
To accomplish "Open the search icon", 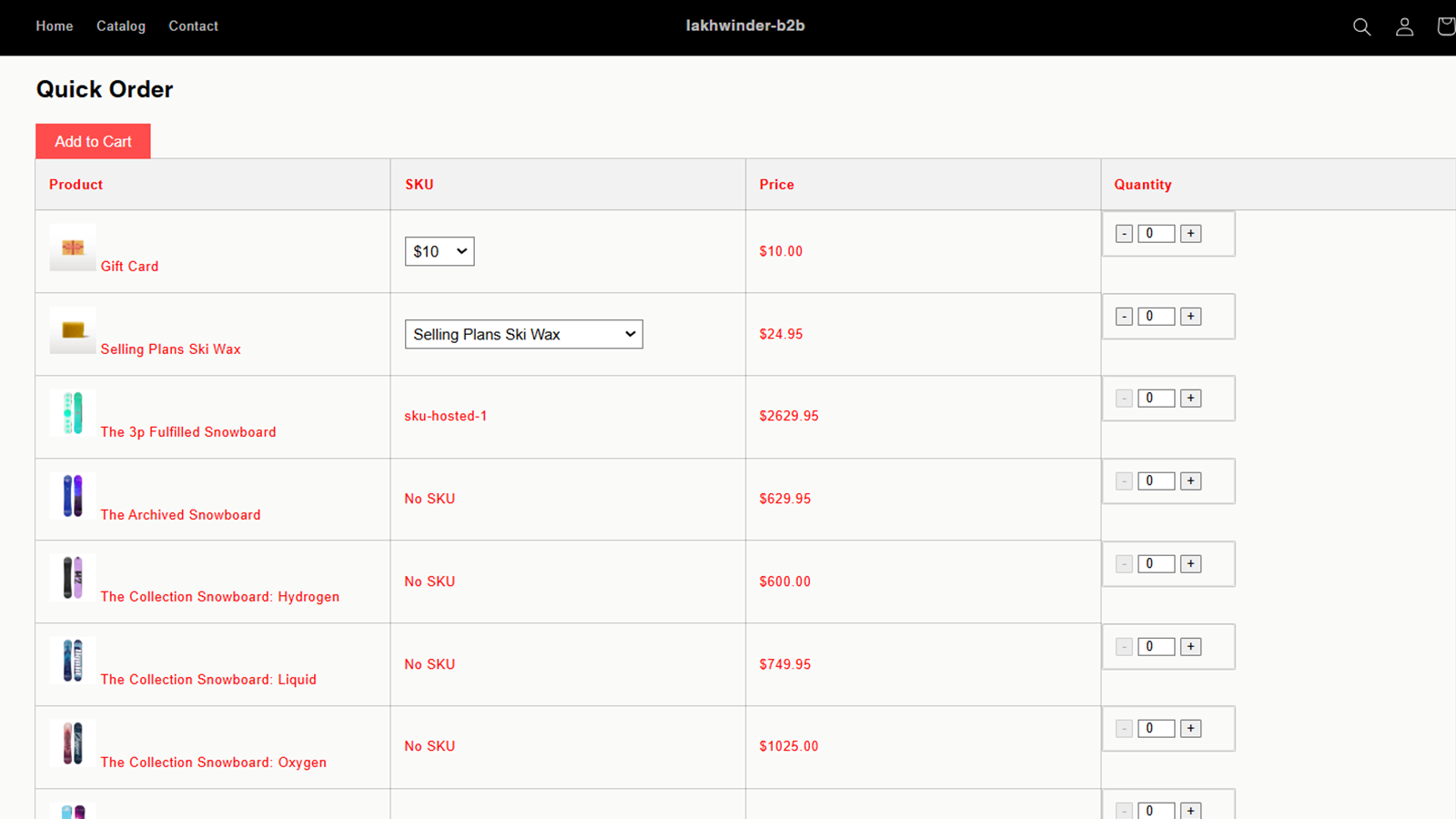I will coord(1361,26).
